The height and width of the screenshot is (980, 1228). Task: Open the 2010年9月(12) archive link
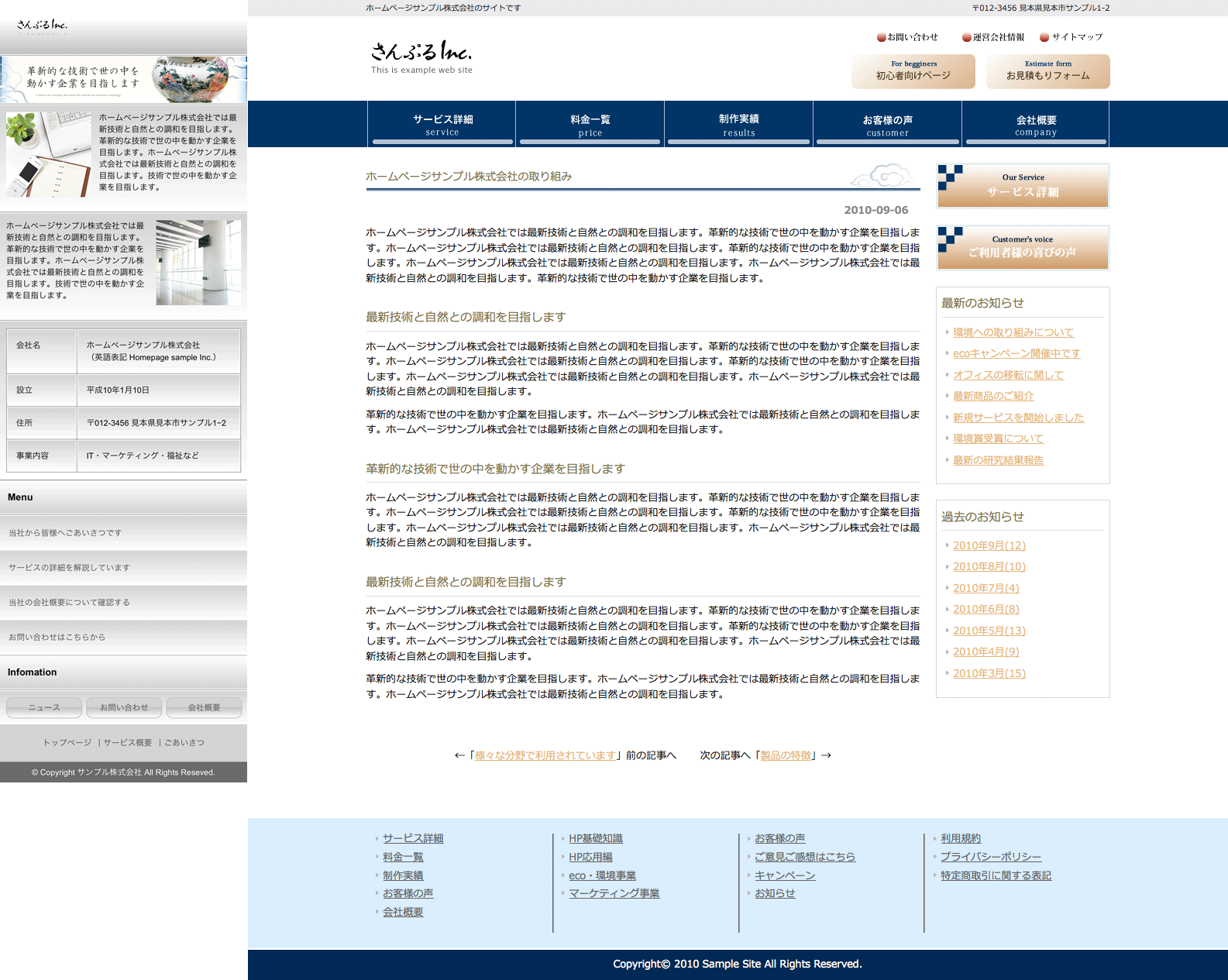(989, 545)
